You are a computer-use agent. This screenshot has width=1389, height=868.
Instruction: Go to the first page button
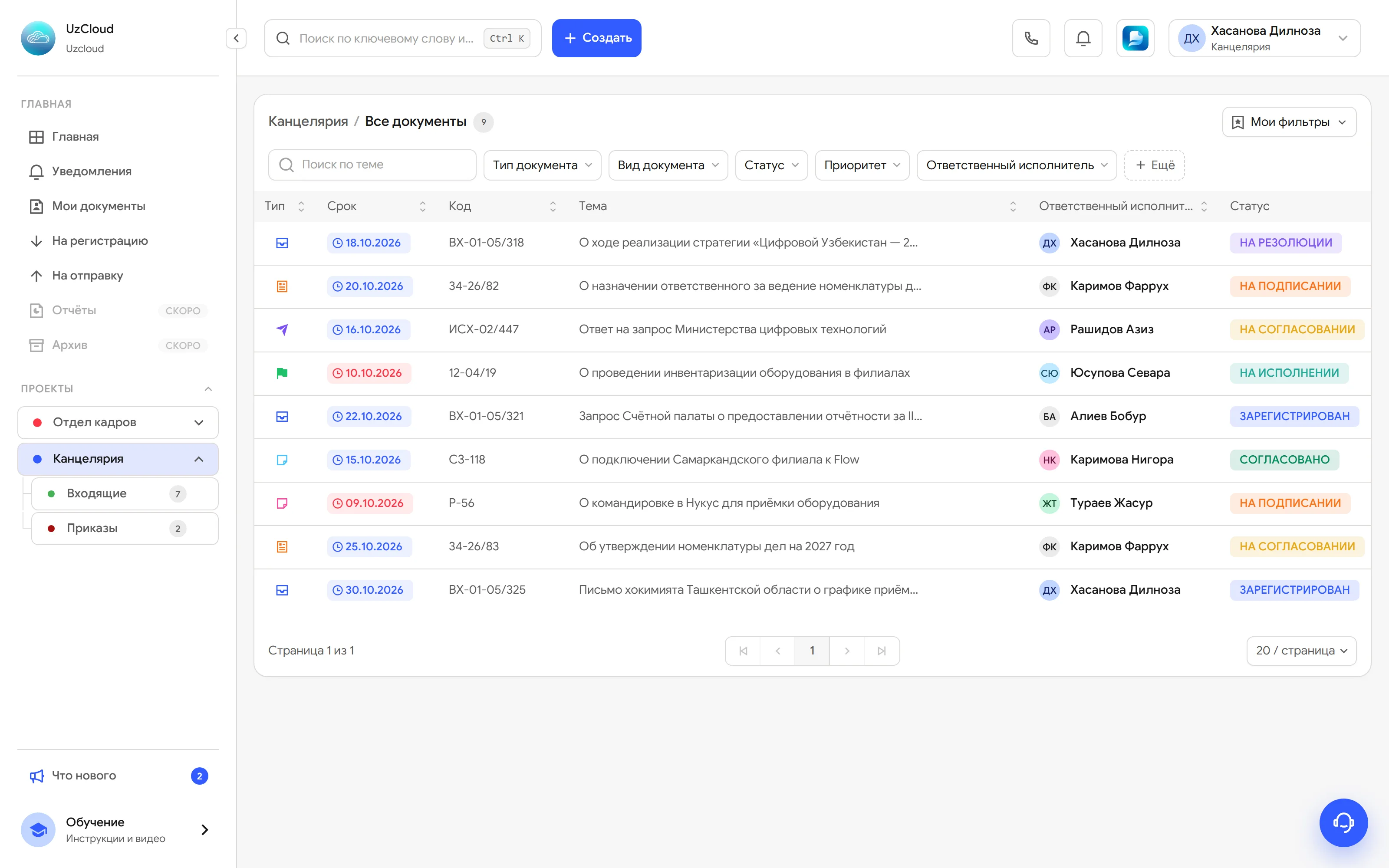(x=743, y=651)
